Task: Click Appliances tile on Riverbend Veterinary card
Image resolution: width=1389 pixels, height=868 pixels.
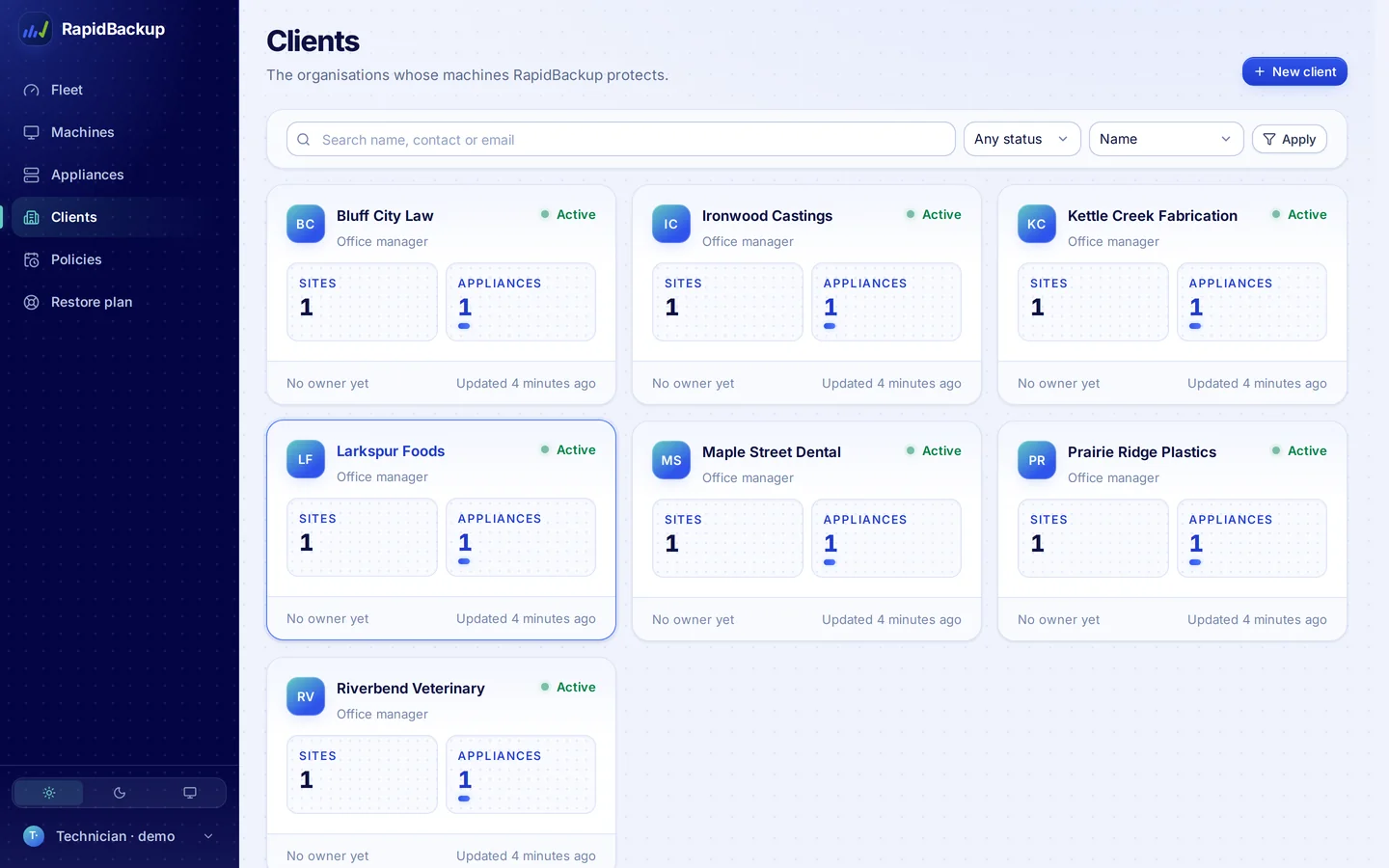Action: click(x=521, y=774)
